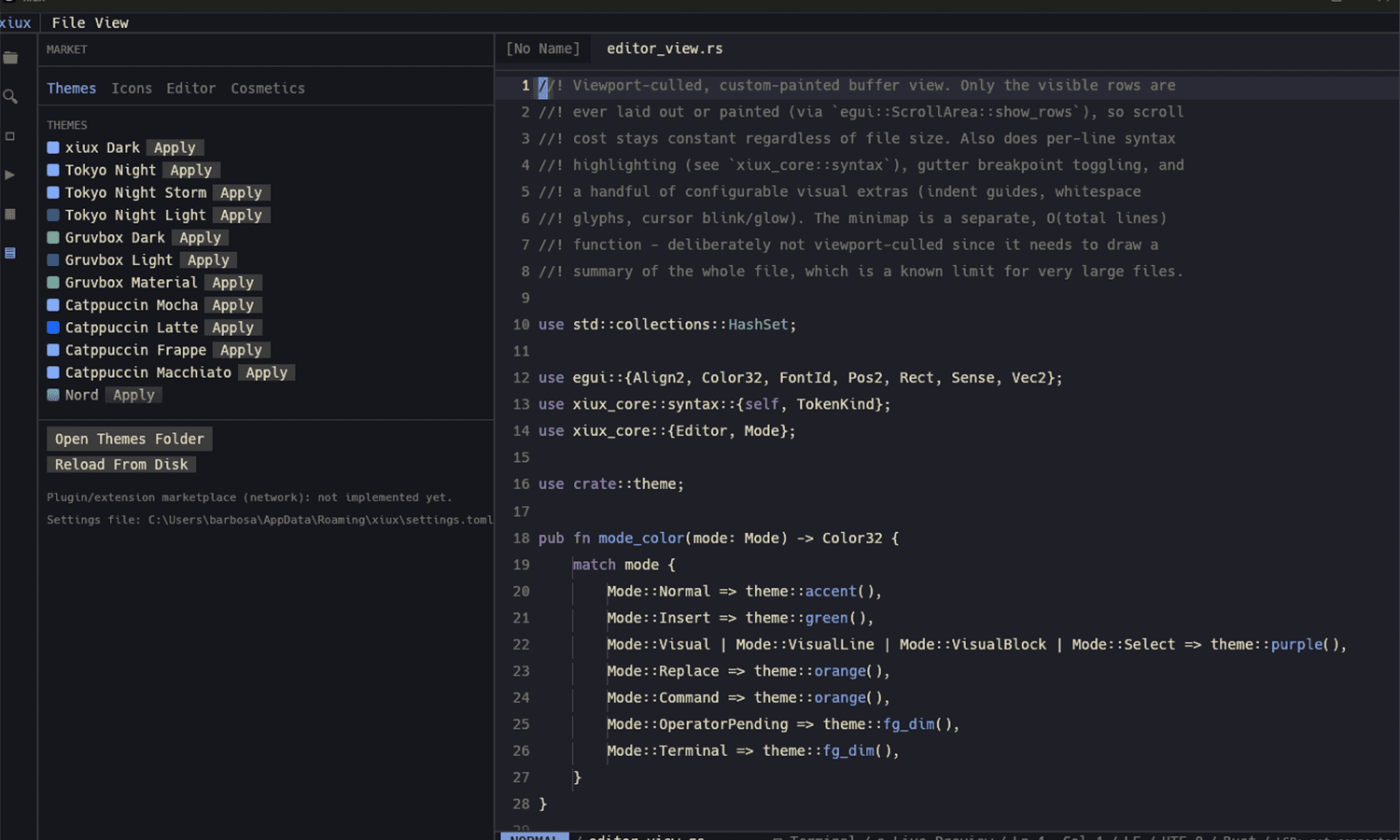
Task: Click line number 1 in gutter
Action: [x=525, y=85]
